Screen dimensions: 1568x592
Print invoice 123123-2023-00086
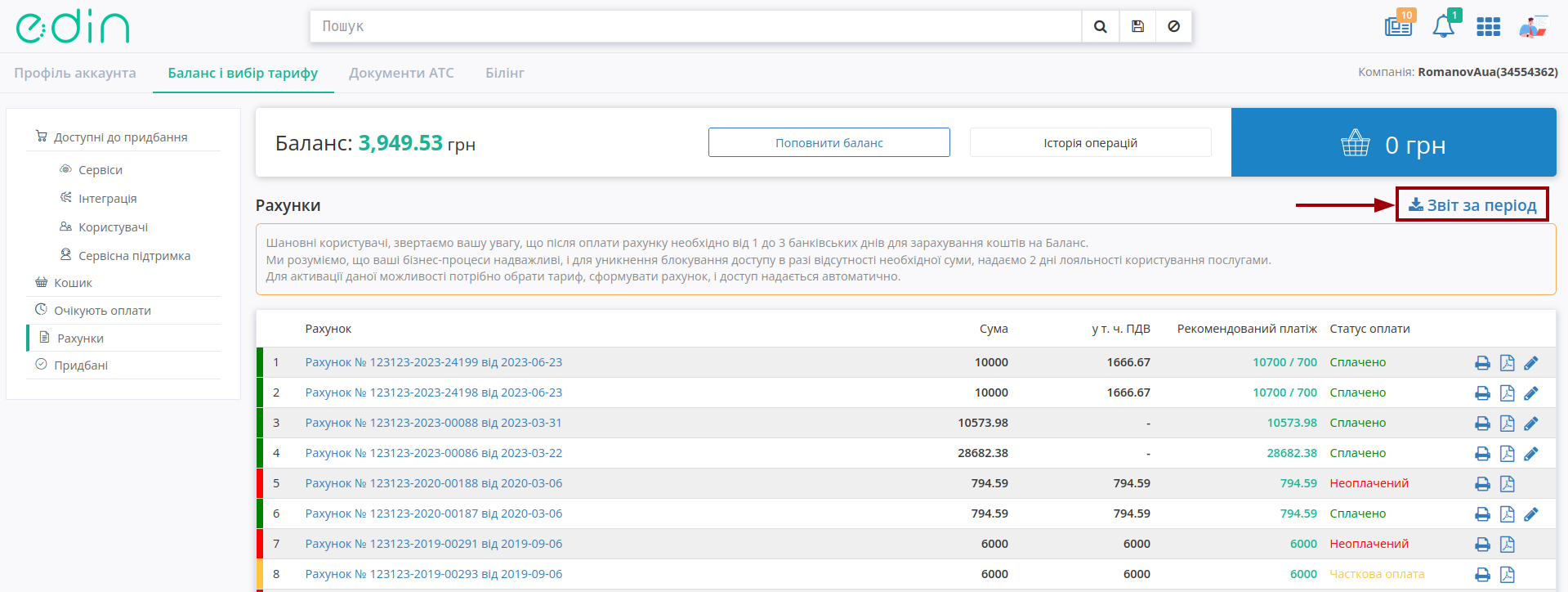point(1482,454)
